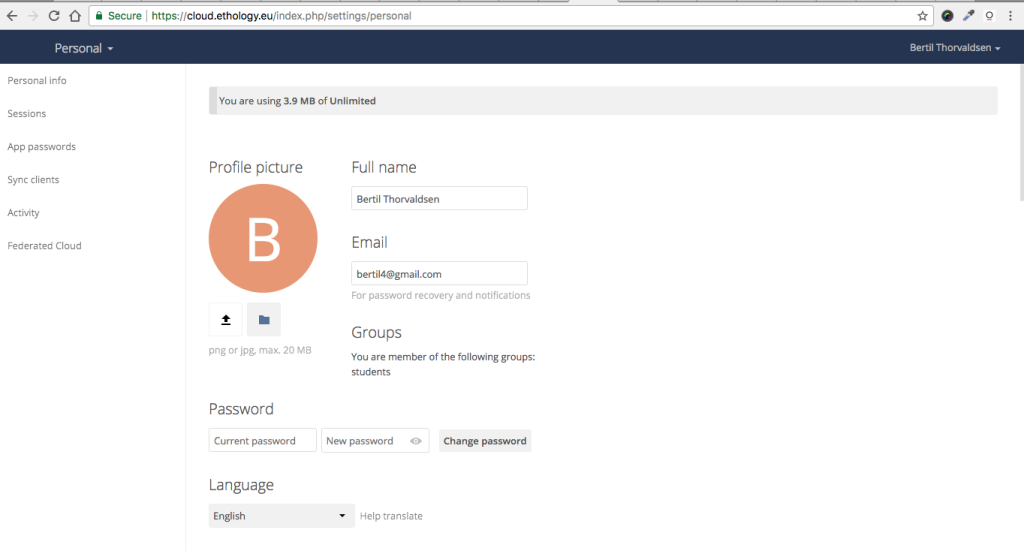Click the 'png or jpg, max. 20 MB' note

pos(260,350)
